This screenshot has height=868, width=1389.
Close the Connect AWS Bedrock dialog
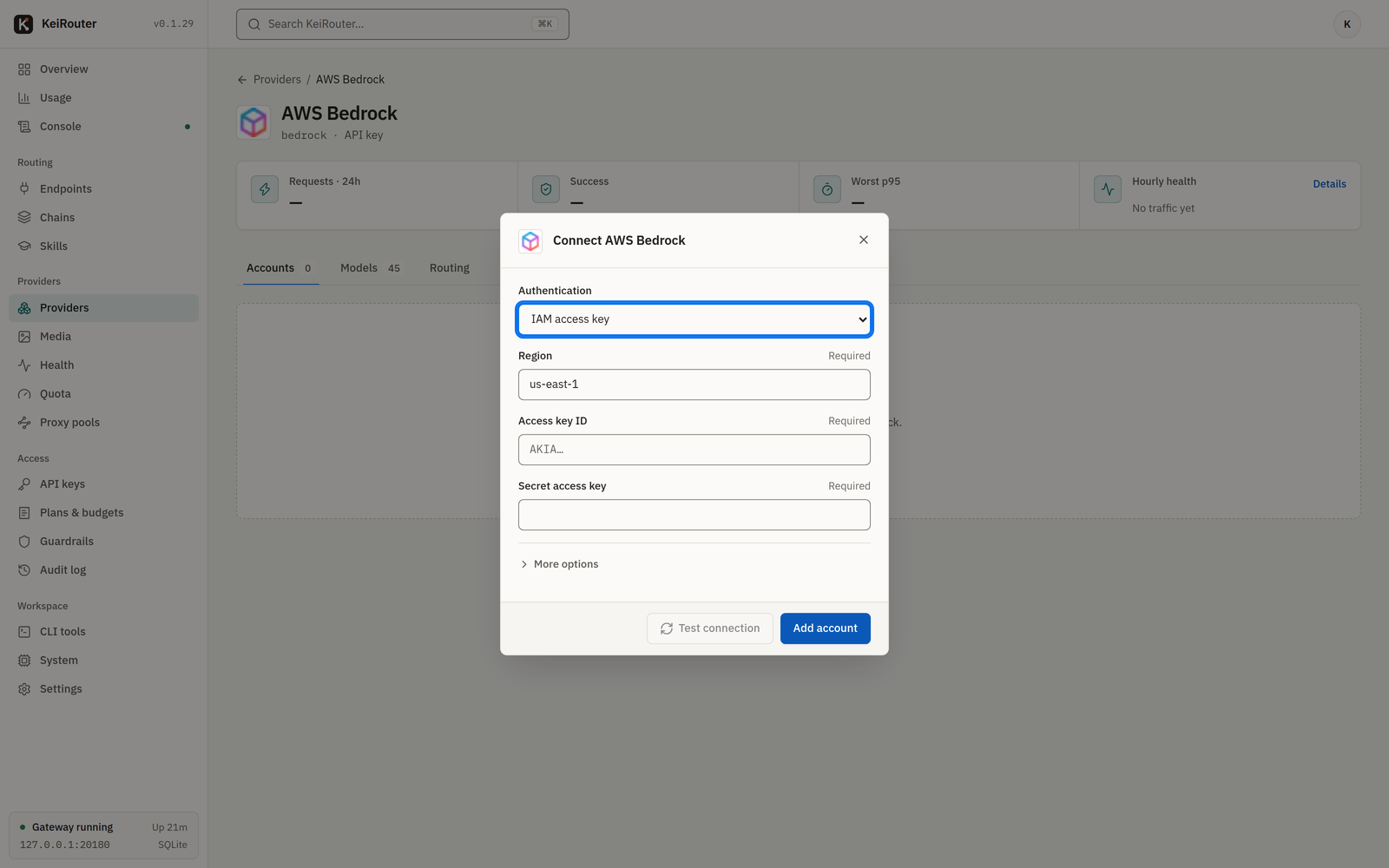[864, 240]
